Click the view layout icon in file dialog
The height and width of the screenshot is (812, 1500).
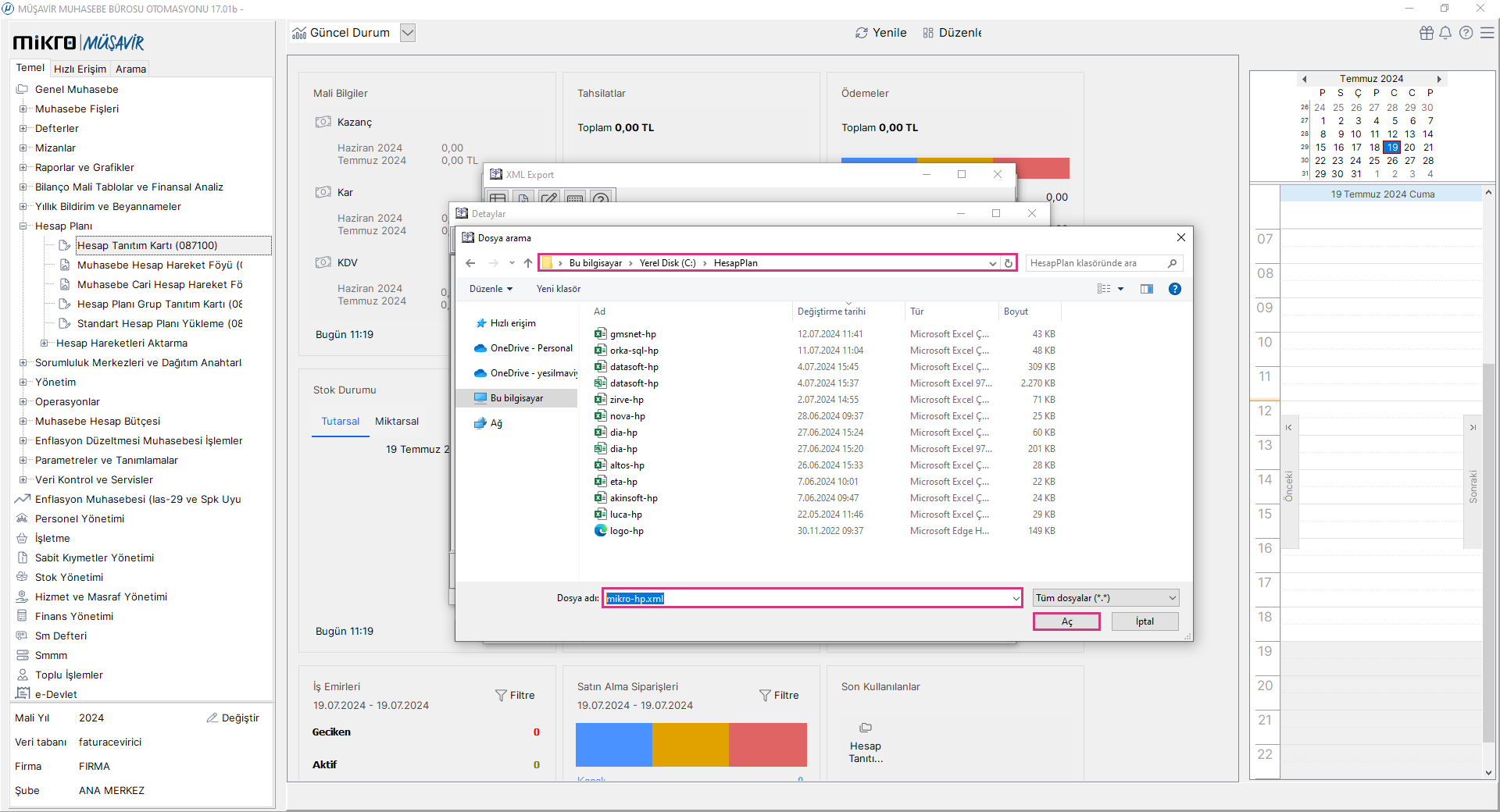pyautogui.click(x=1104, y=289)
